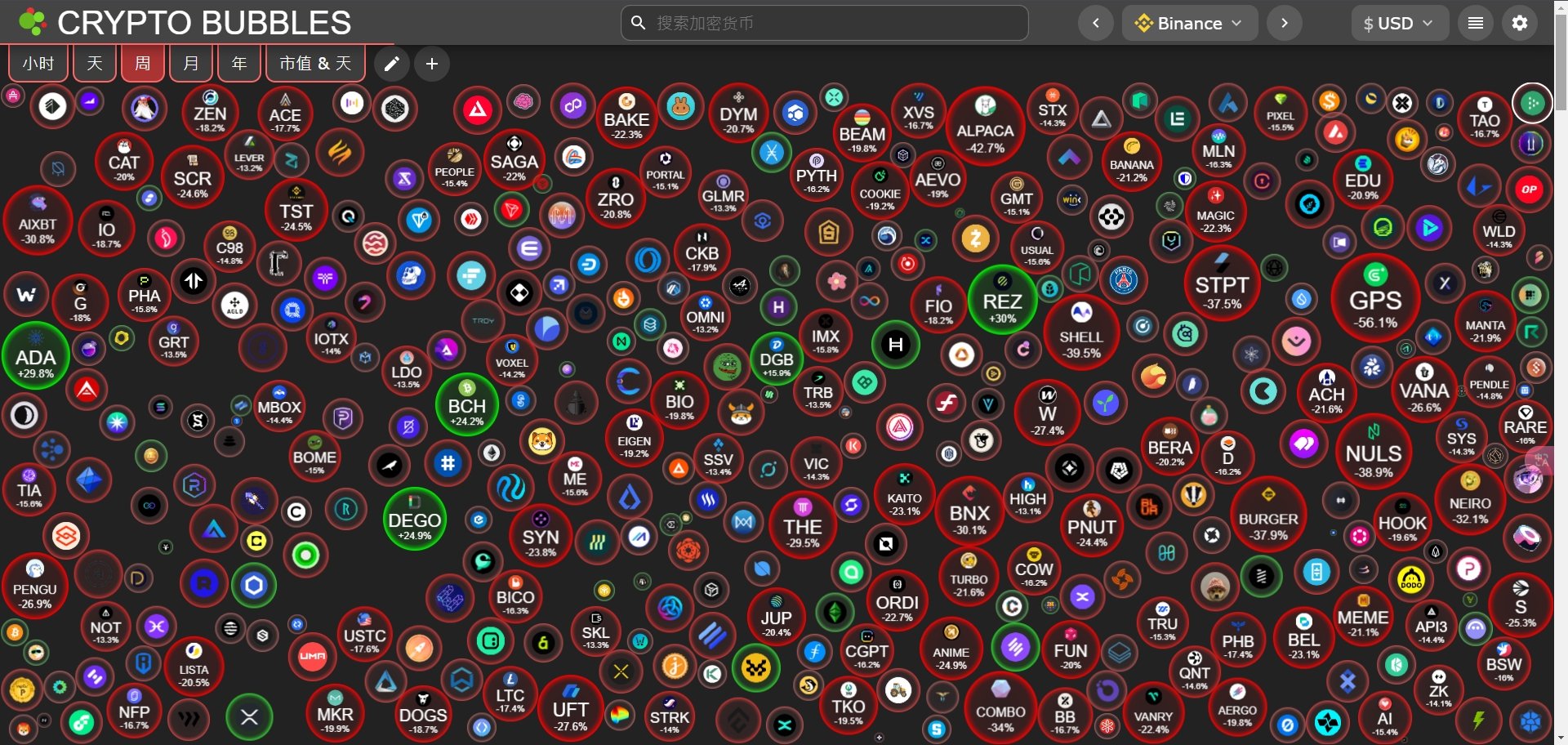1568x745 pixels.
Task: Expand the Binance exchange dropdown
Action: pos(1191,23)
